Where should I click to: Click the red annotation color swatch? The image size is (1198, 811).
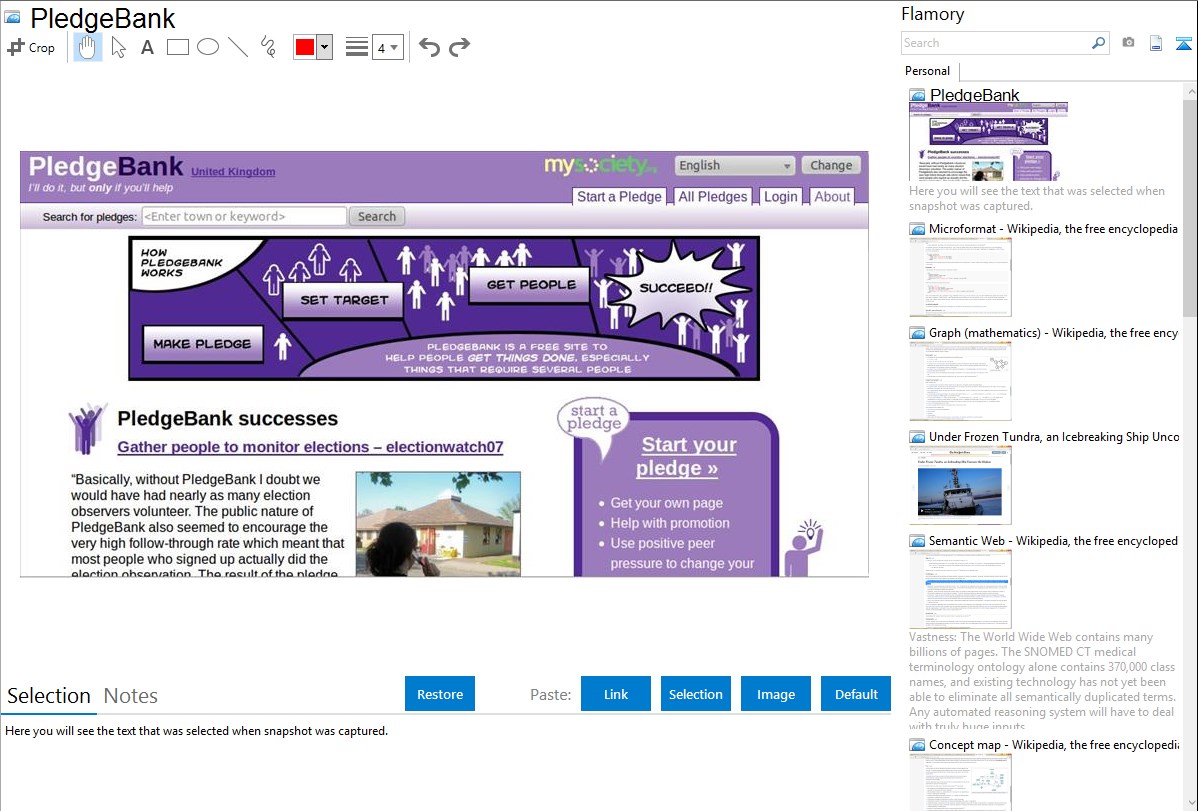point(305,47)
